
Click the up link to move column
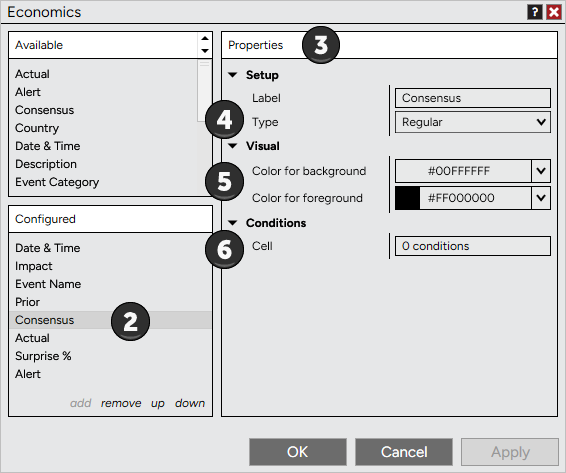pos(158,403)
